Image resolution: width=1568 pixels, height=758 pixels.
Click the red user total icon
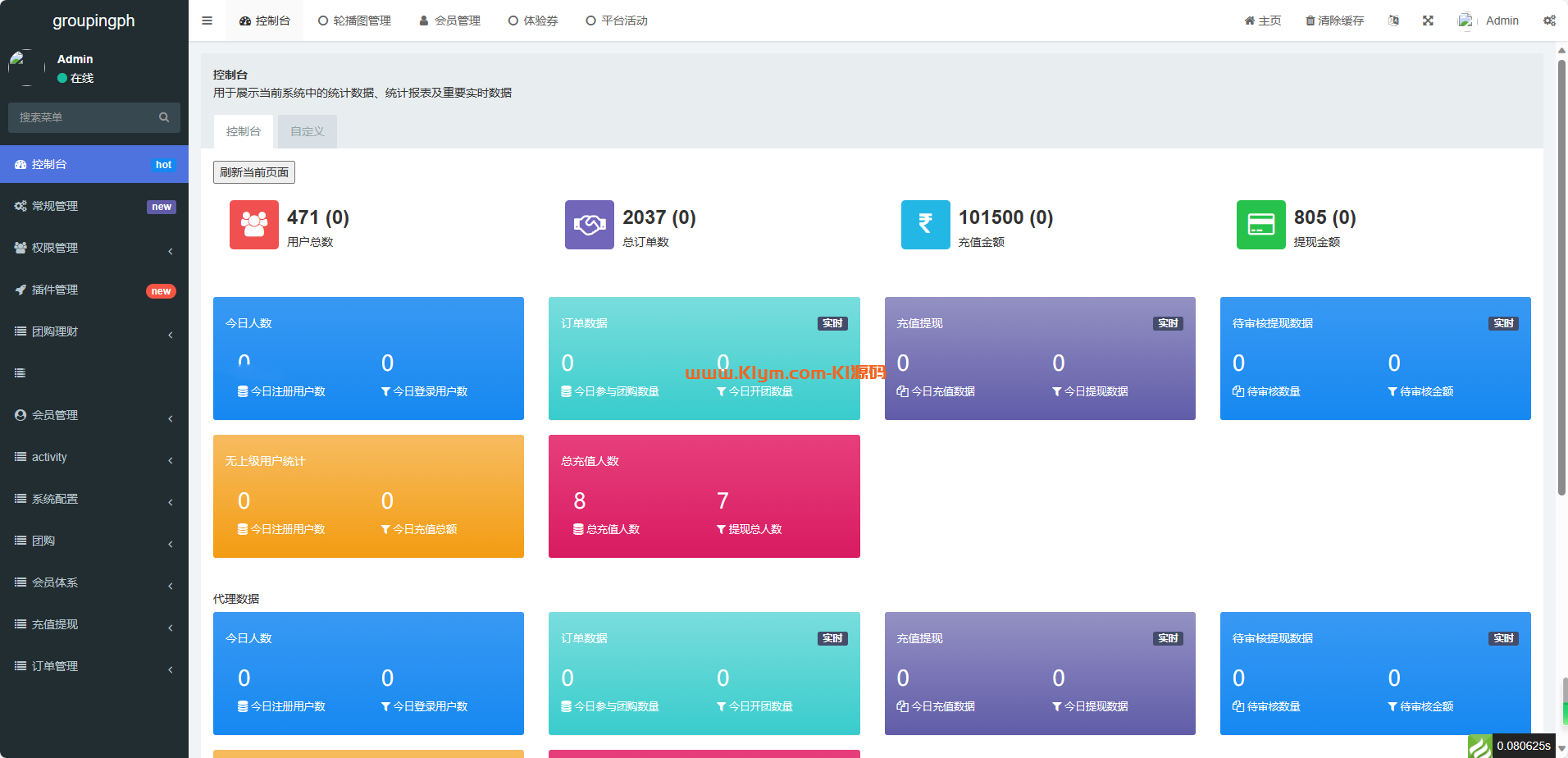tap(253, 224)
